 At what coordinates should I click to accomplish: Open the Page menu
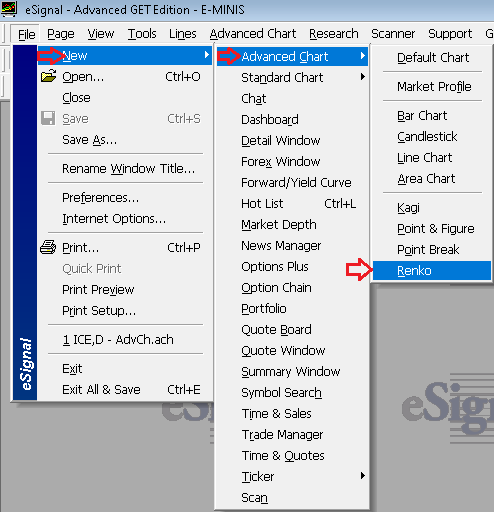pos(61,34)
